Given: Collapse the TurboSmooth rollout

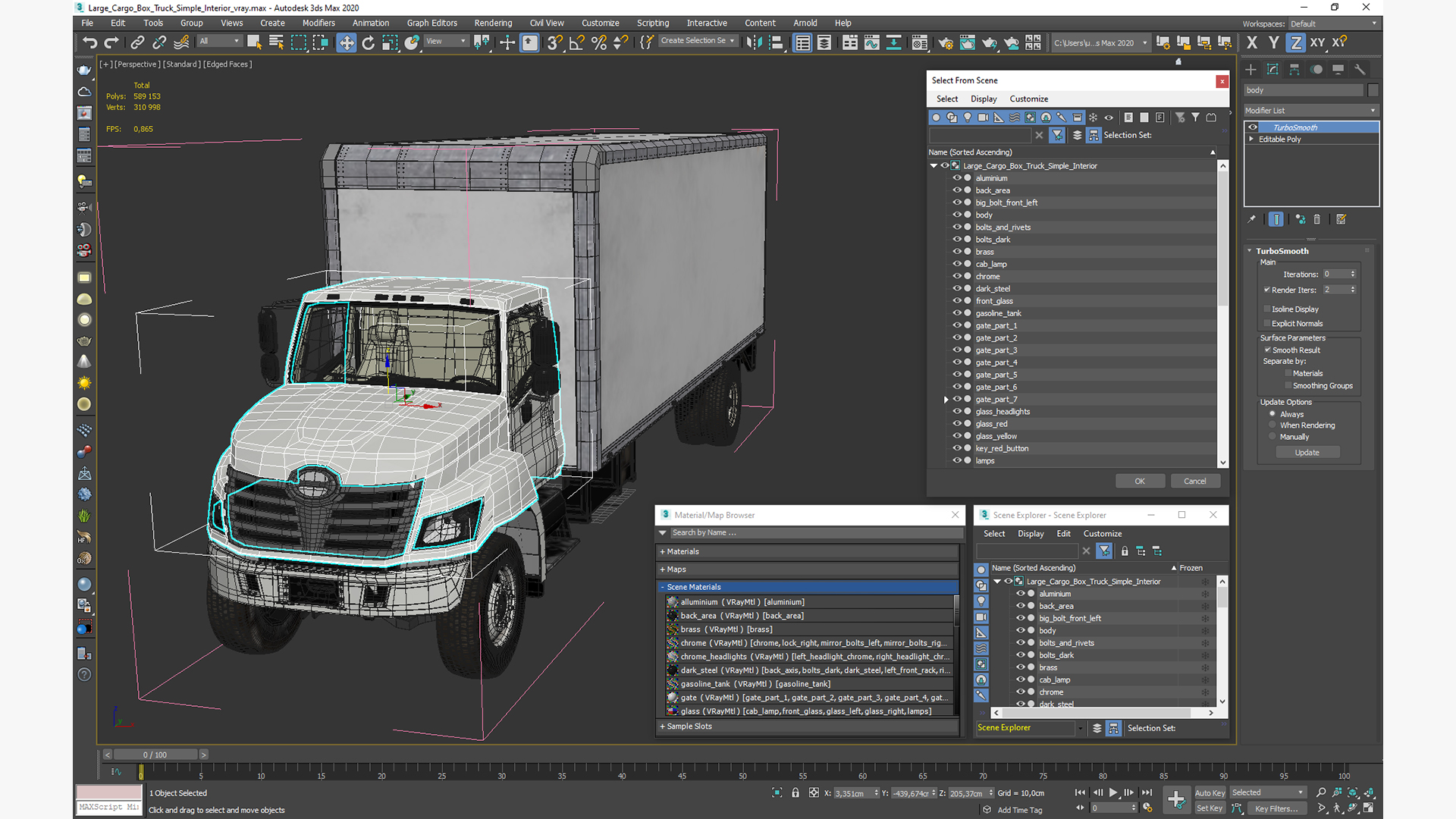Looking at the screenshot, I should (x=1250, y=250).
